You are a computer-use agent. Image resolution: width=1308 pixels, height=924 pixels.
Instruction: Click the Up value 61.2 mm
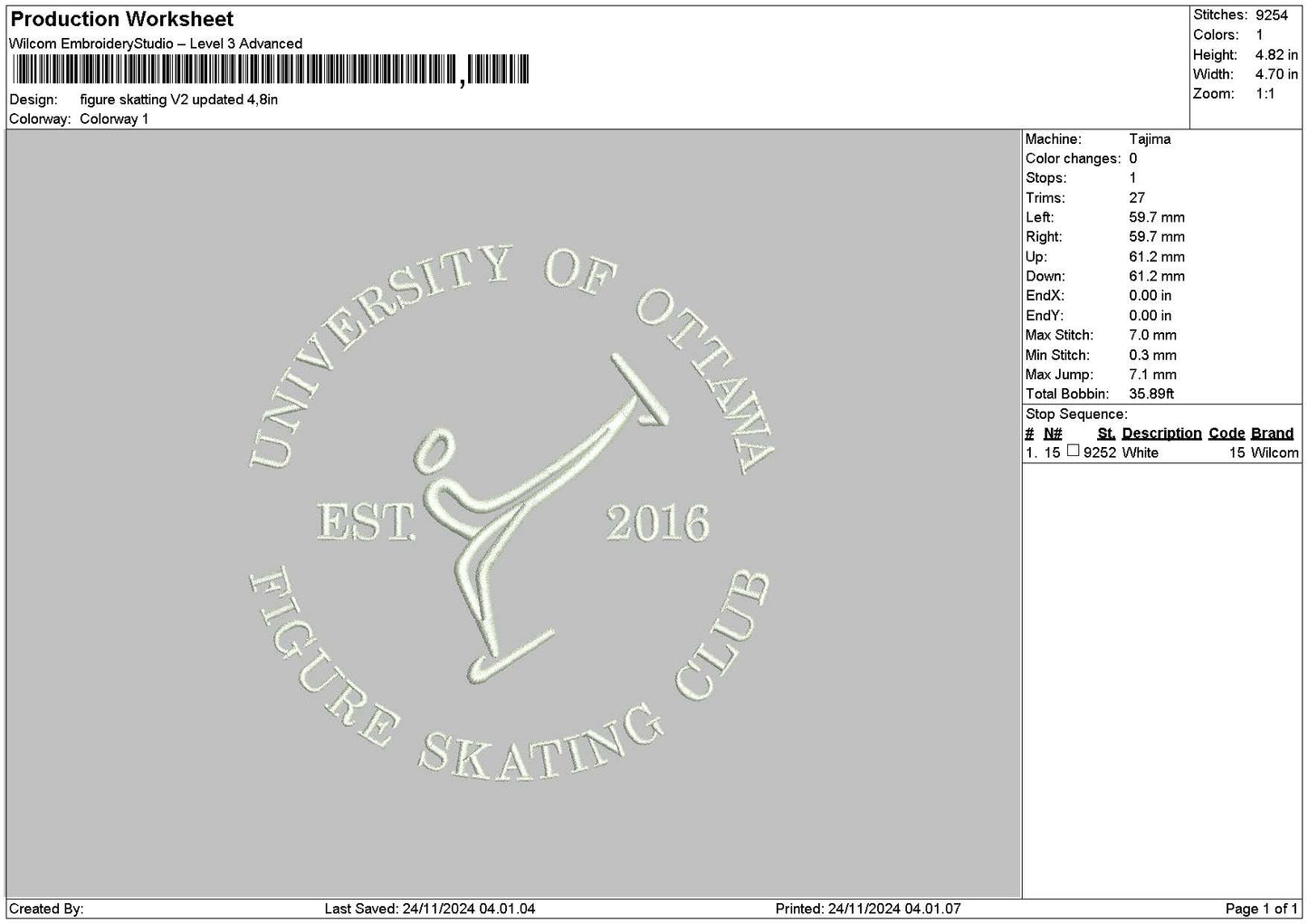point(1157,257)
